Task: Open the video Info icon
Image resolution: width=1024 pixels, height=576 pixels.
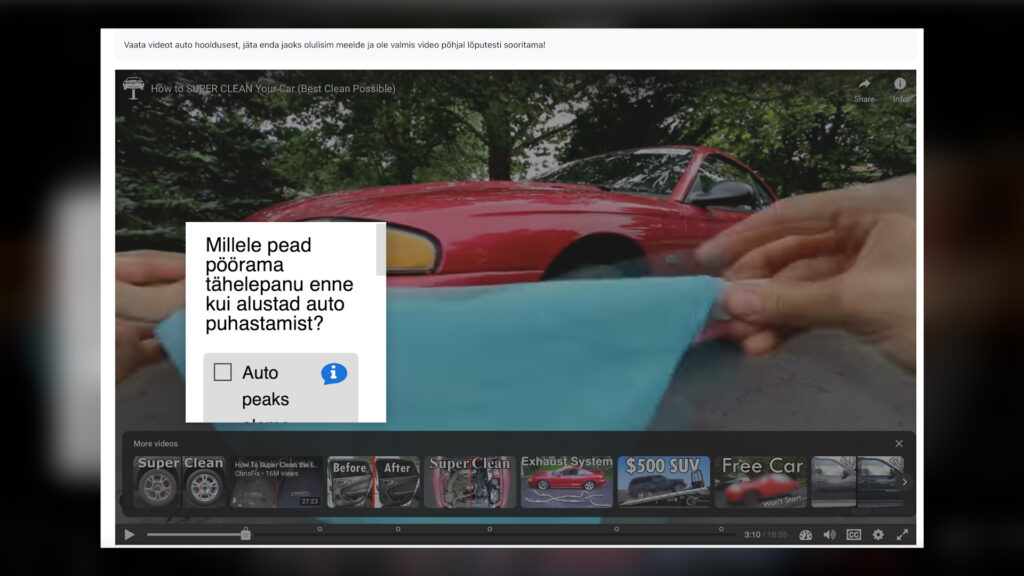Action: (900, 85)
